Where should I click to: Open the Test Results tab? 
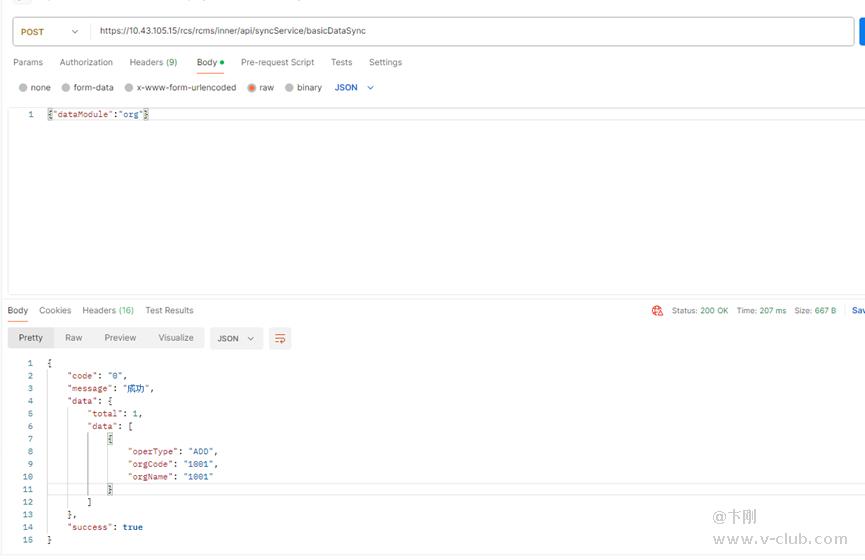[169, 311]
